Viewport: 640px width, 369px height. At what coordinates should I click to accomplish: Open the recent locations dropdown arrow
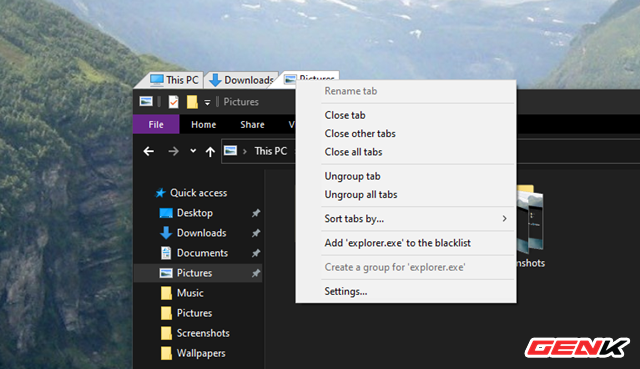tap(193, 151)
